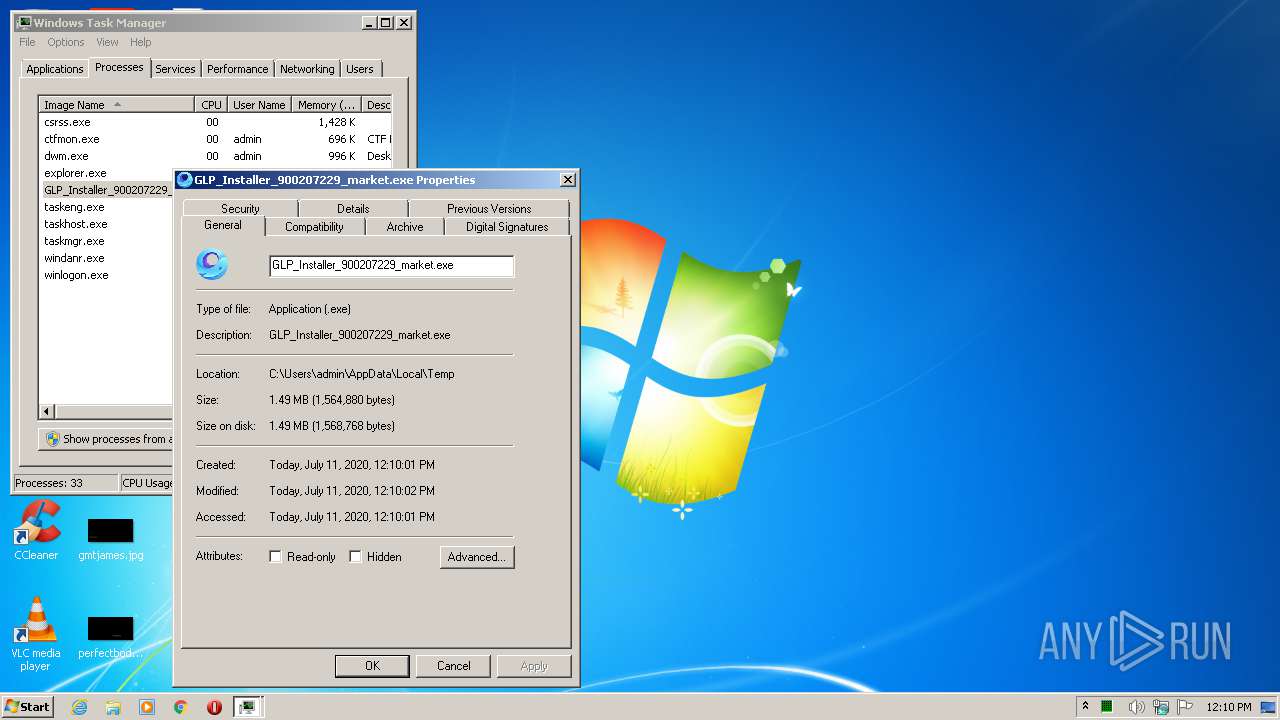Switch to the Security tab

240,209
